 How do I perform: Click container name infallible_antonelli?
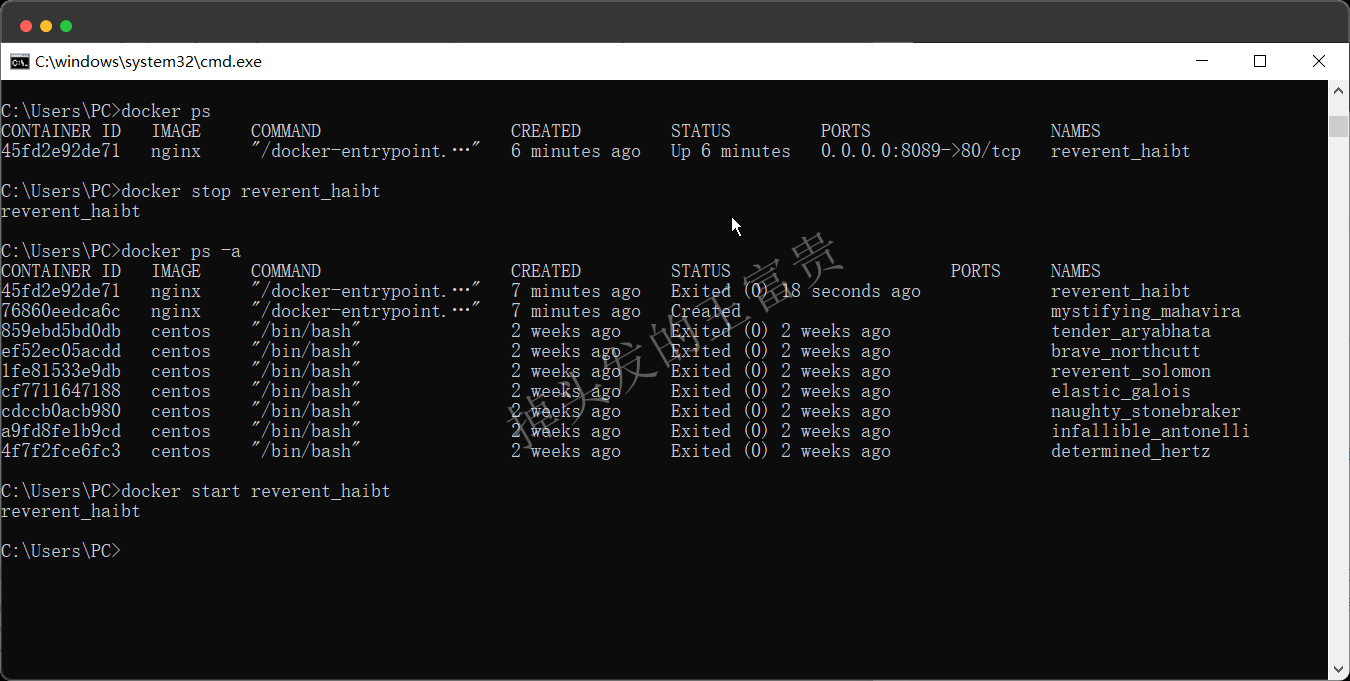[x=1151, y=431]
